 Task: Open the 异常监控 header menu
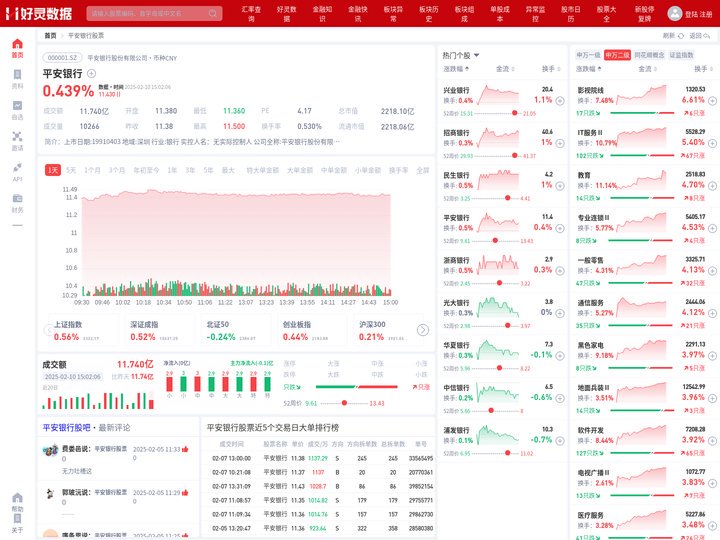535,14
